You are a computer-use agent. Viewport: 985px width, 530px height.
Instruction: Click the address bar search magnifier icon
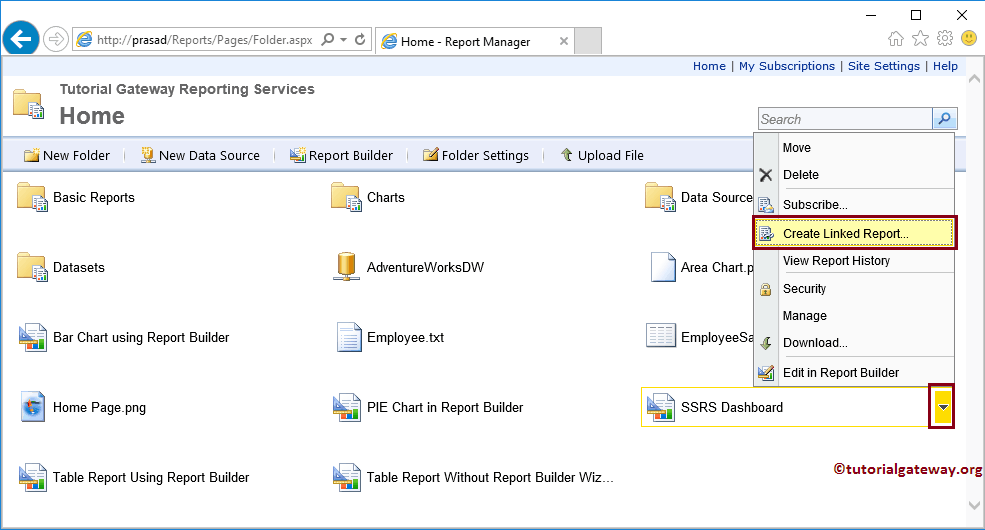point(327,40)
